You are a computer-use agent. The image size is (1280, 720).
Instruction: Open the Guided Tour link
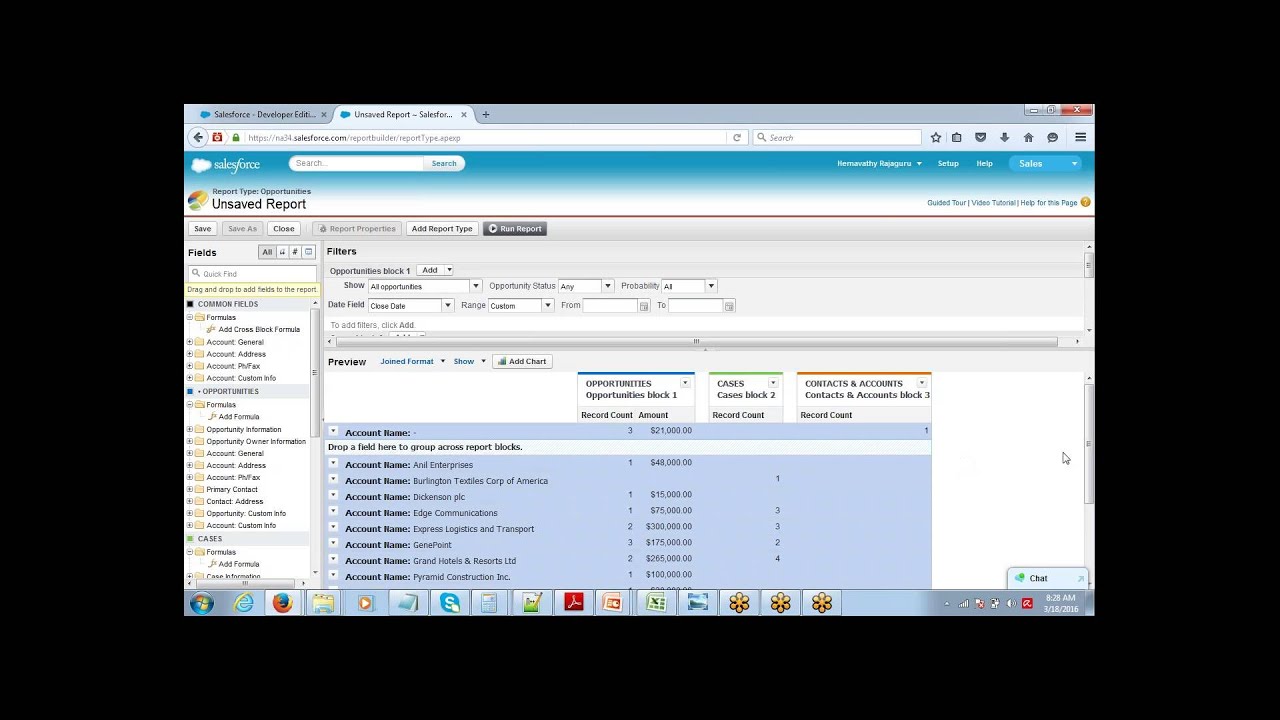click(946, 203)
